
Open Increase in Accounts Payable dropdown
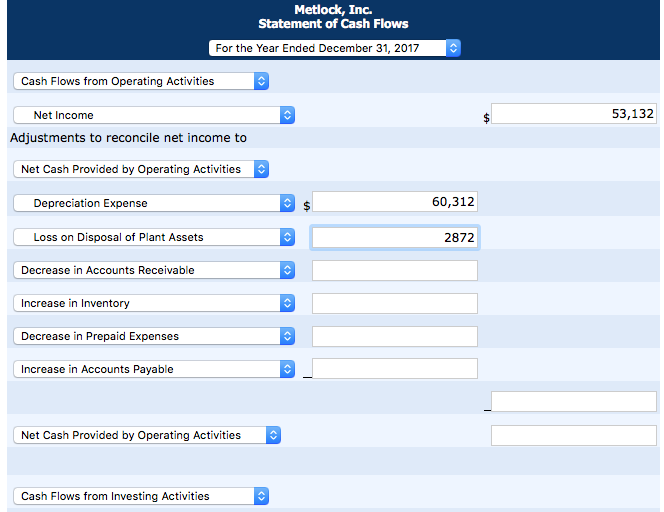click(154, 369)
